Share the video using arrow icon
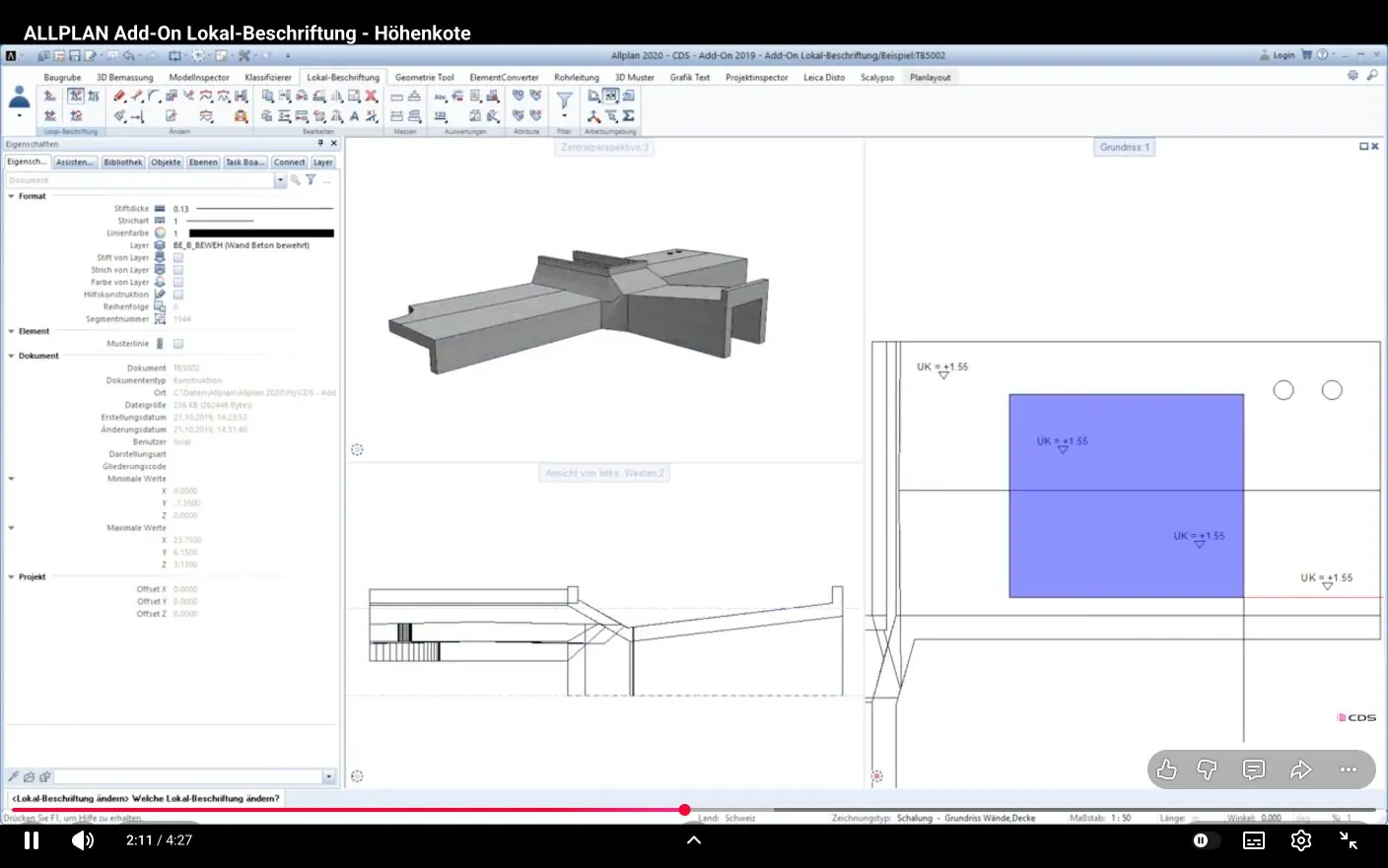 point(1301,769)
